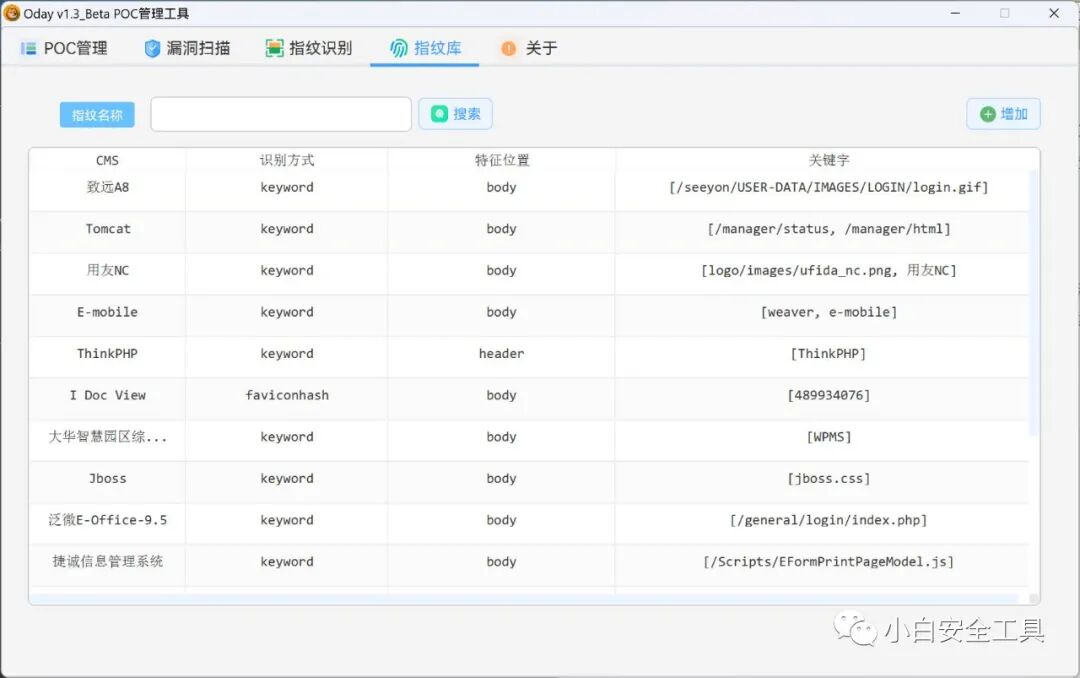
Task: Click the [jboss.css] keyword cell
Action: (x=829, y=478)
